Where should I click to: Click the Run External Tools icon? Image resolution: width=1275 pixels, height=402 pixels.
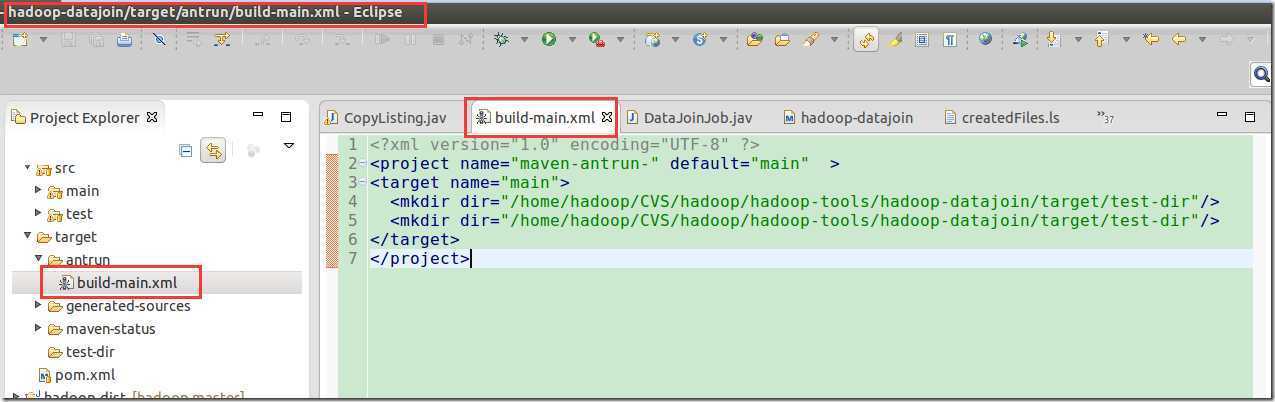pos(597,40)
